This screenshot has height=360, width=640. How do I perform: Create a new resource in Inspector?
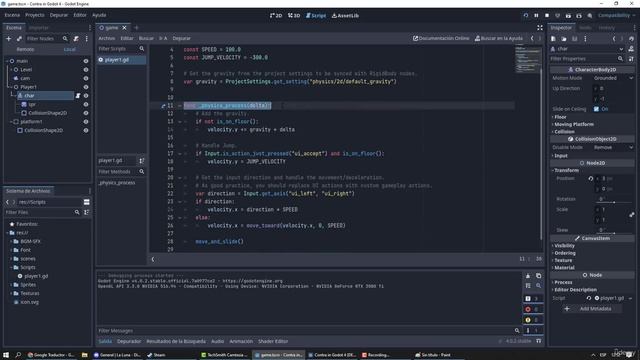click(553, 38)
